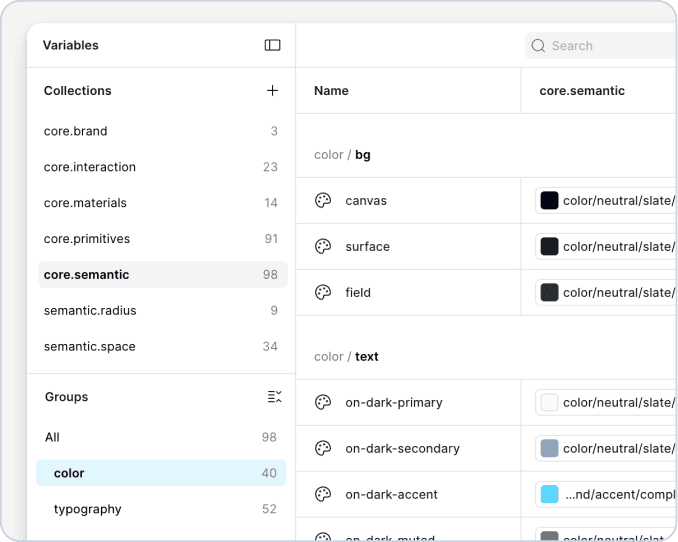
Task: Click the palette icon next to field
Action: [323, 292]
